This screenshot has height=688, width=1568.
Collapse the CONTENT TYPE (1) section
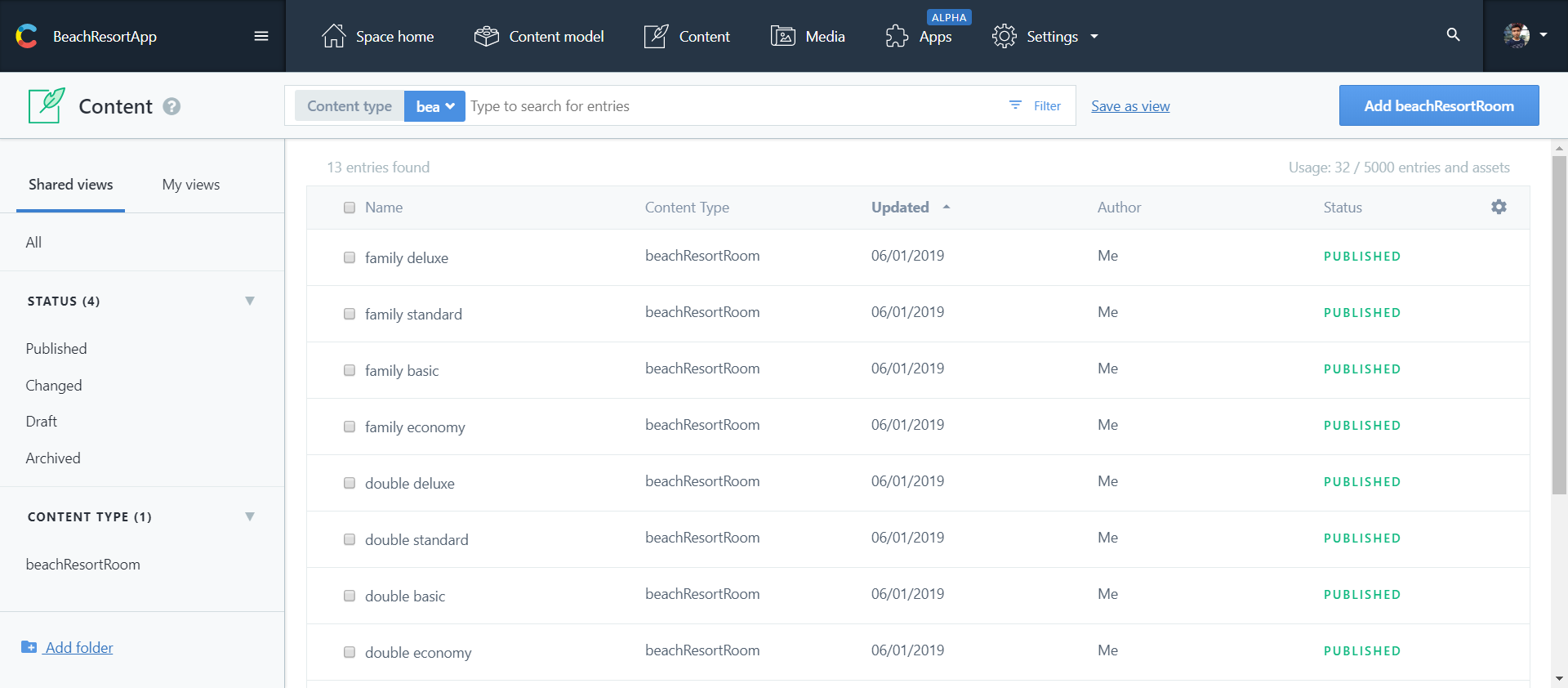coord(250,516)
